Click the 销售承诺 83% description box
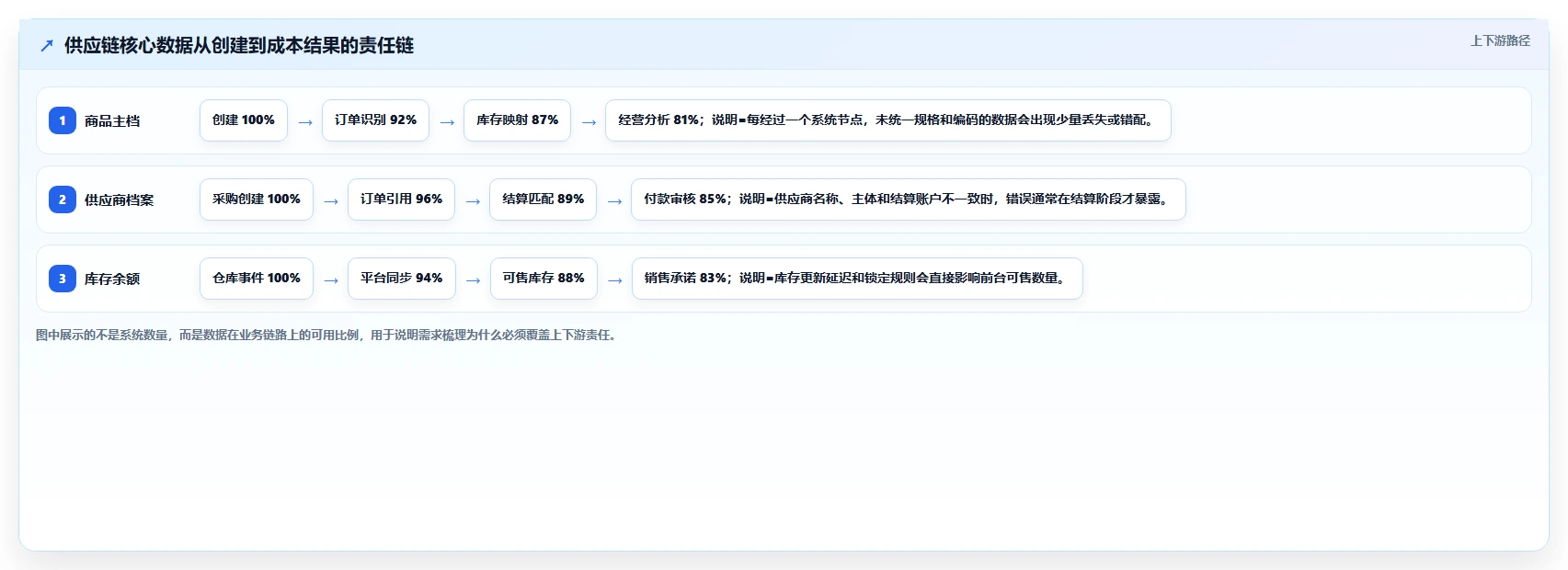This screenshot has width=1568, height=570. (857, 279)
